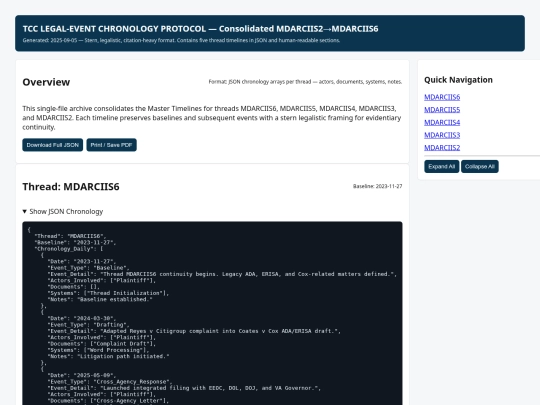Click the TCC Legal-Event Chronology Protocol title
This screenshot has width=540, height=405.
tap(200, 29)
